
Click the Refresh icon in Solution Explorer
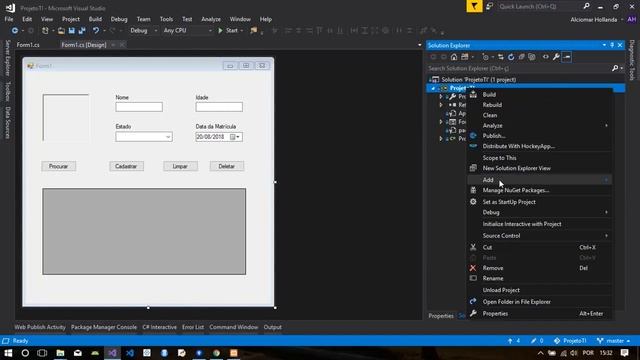(x=511, y=57)
